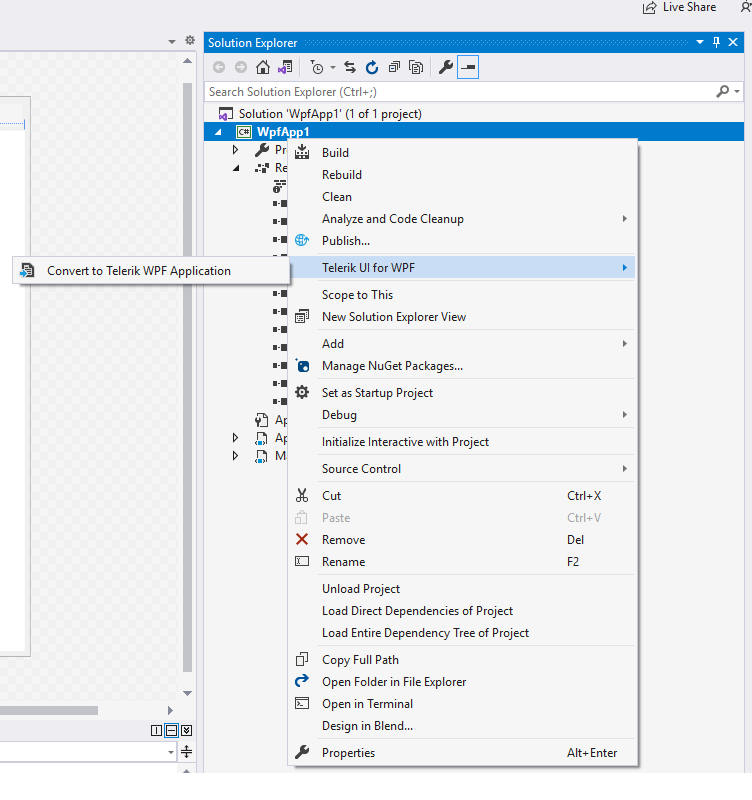Click Show All Files icon
The width and height of the screenshot is (752, 800).
pyautogui.click(x=416, y=67)
